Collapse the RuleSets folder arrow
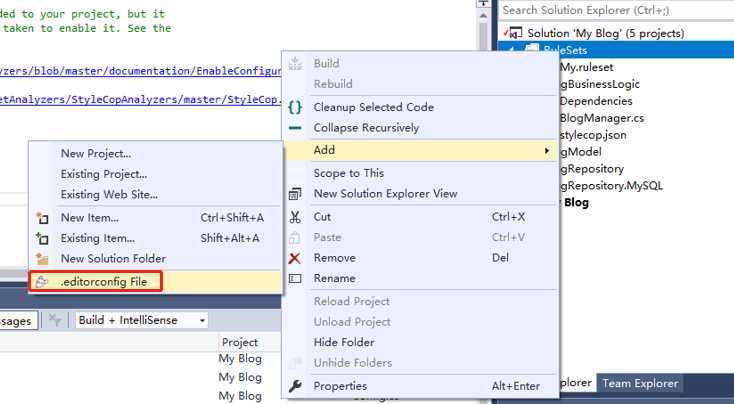734x404 pixels. 512,50
